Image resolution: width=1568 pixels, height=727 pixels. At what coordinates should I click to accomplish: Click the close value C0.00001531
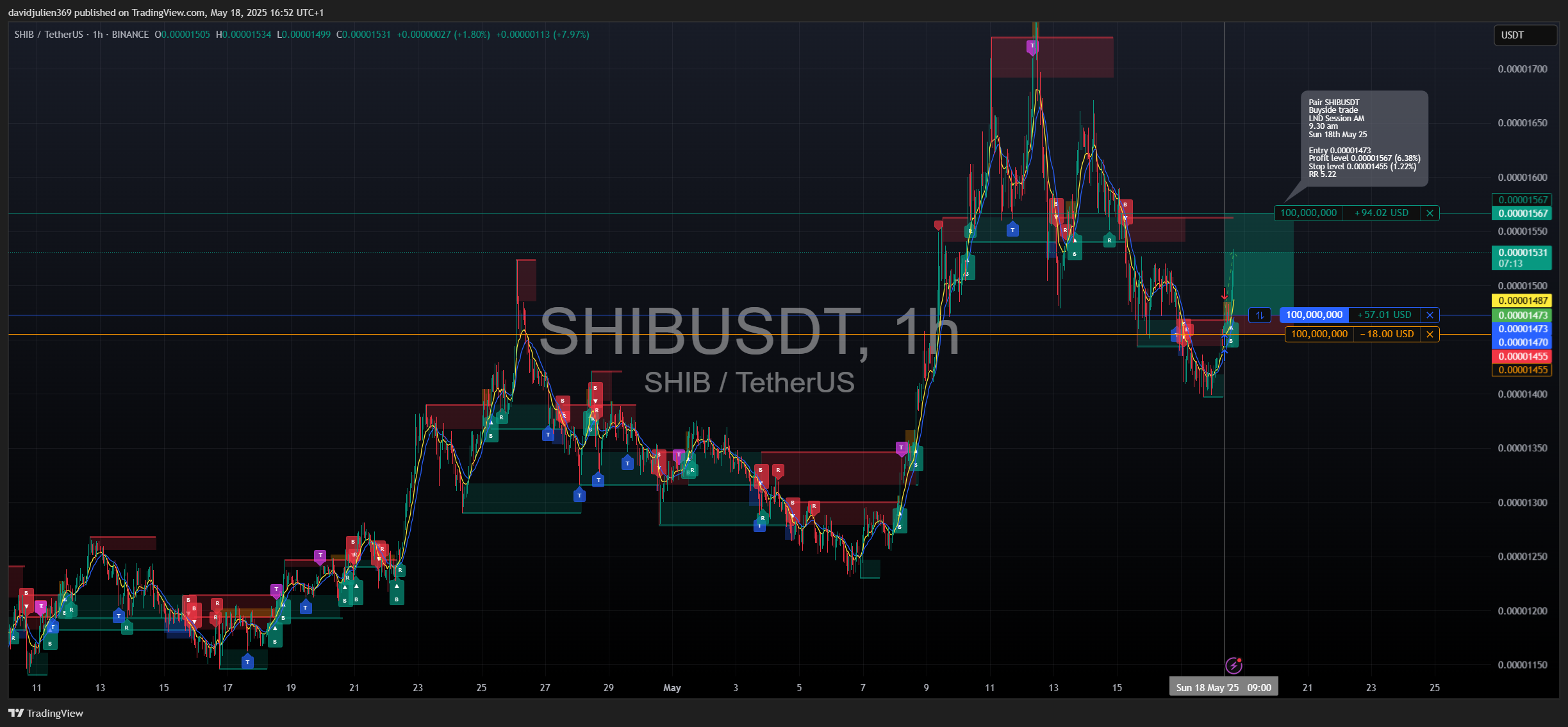point(363,35)
